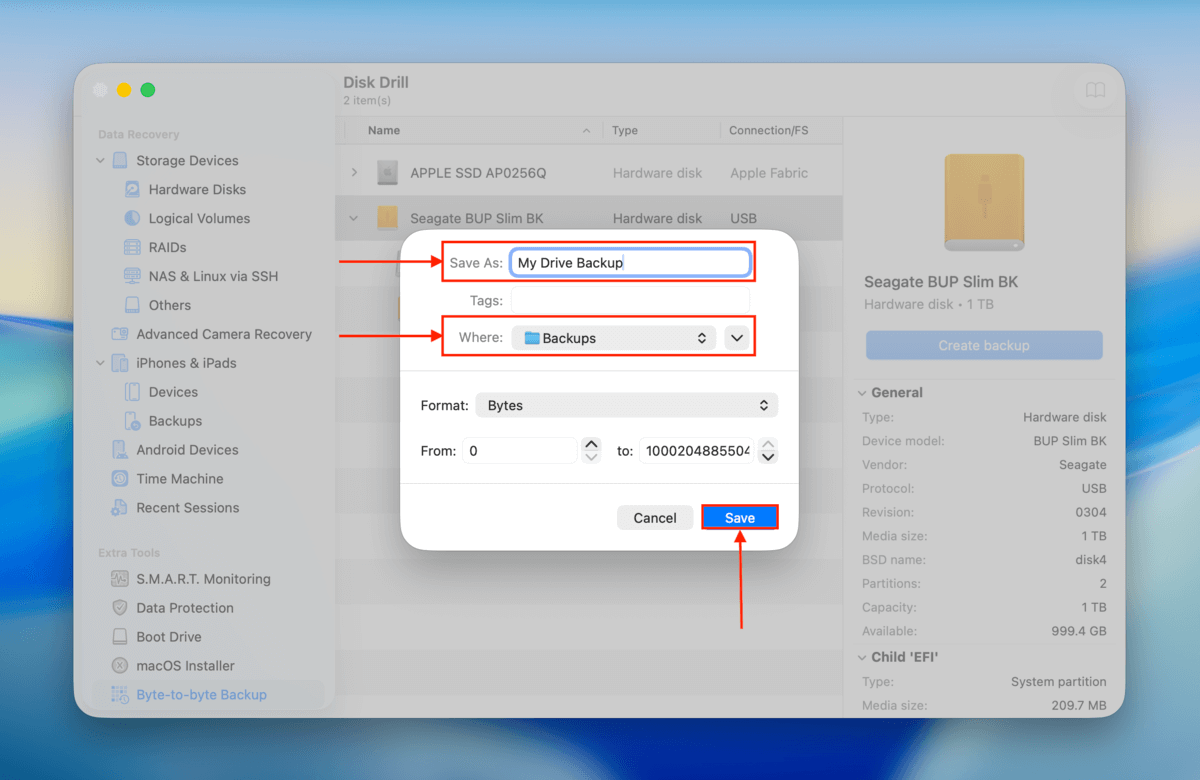
Task: Click the Save button
Action: (739, 517)
